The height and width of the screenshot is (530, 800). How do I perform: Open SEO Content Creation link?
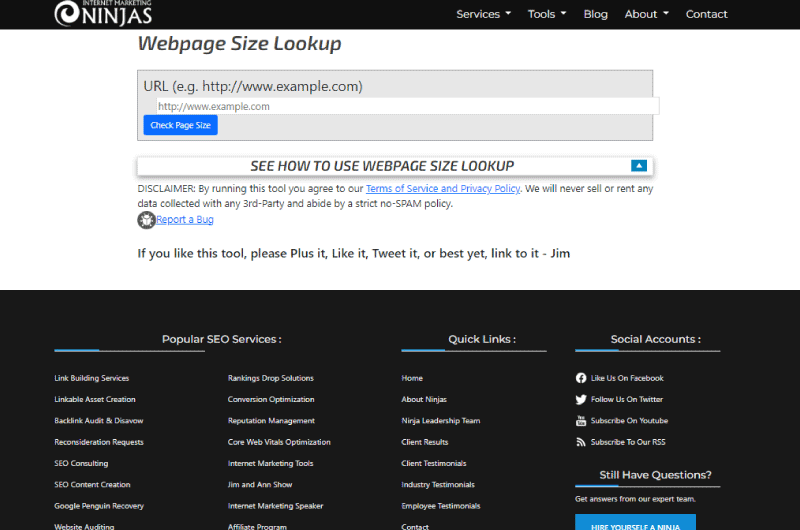92,485
